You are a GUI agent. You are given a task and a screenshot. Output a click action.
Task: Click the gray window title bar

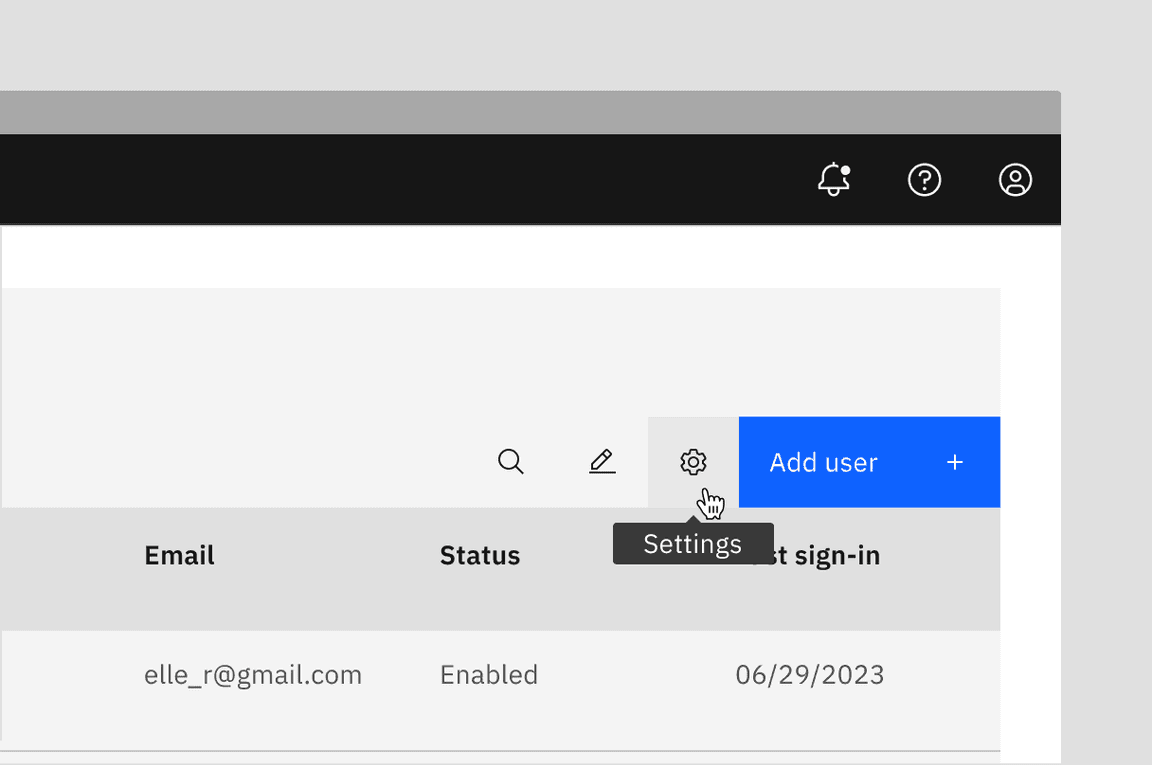click(500, 112)
